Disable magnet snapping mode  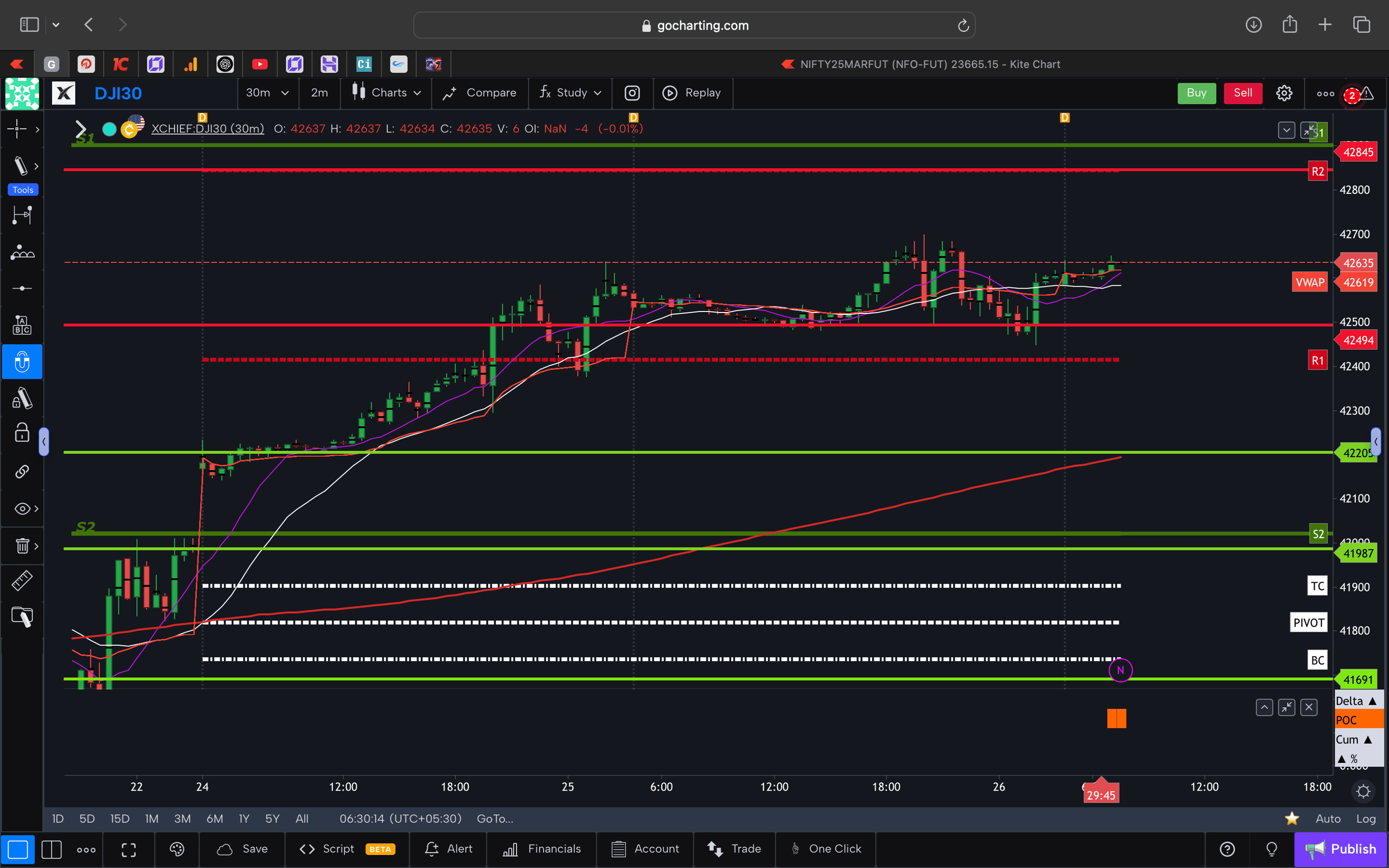(x=22, y=362)
